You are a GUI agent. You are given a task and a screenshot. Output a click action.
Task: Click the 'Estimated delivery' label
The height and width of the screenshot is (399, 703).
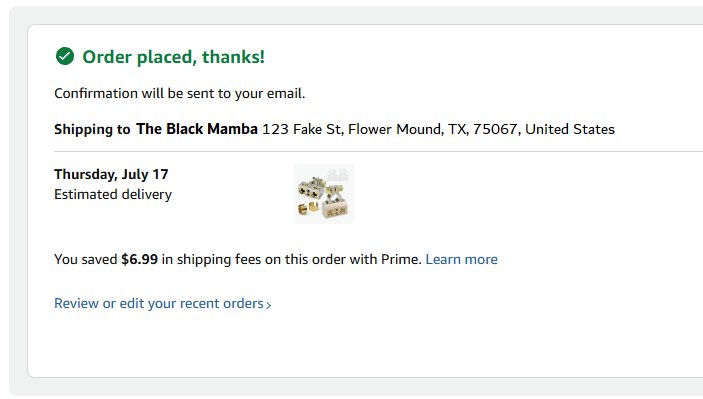pos(113,195)
